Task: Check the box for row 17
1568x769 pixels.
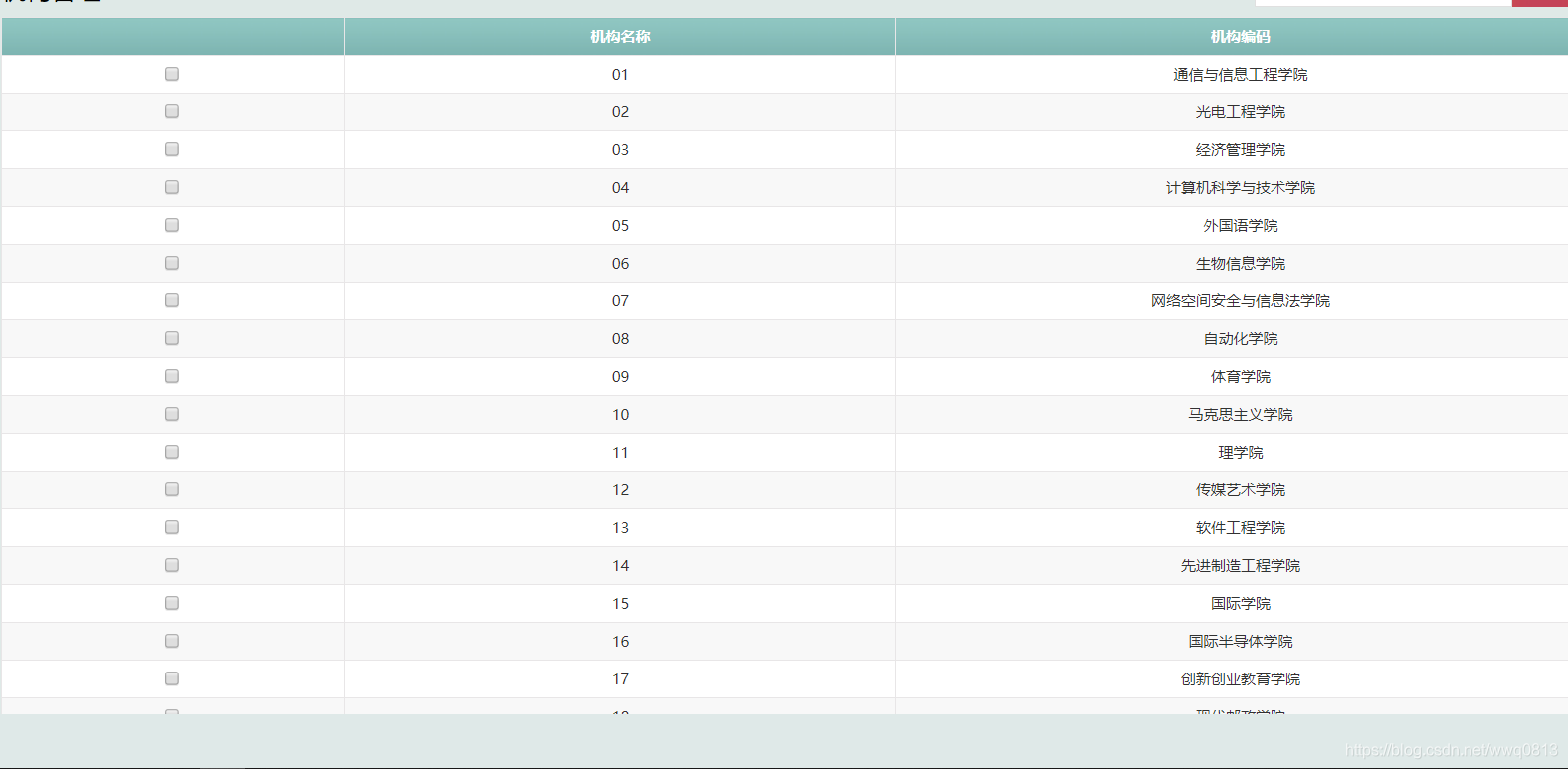Action: pyautogui.click(x=172, y=678)
